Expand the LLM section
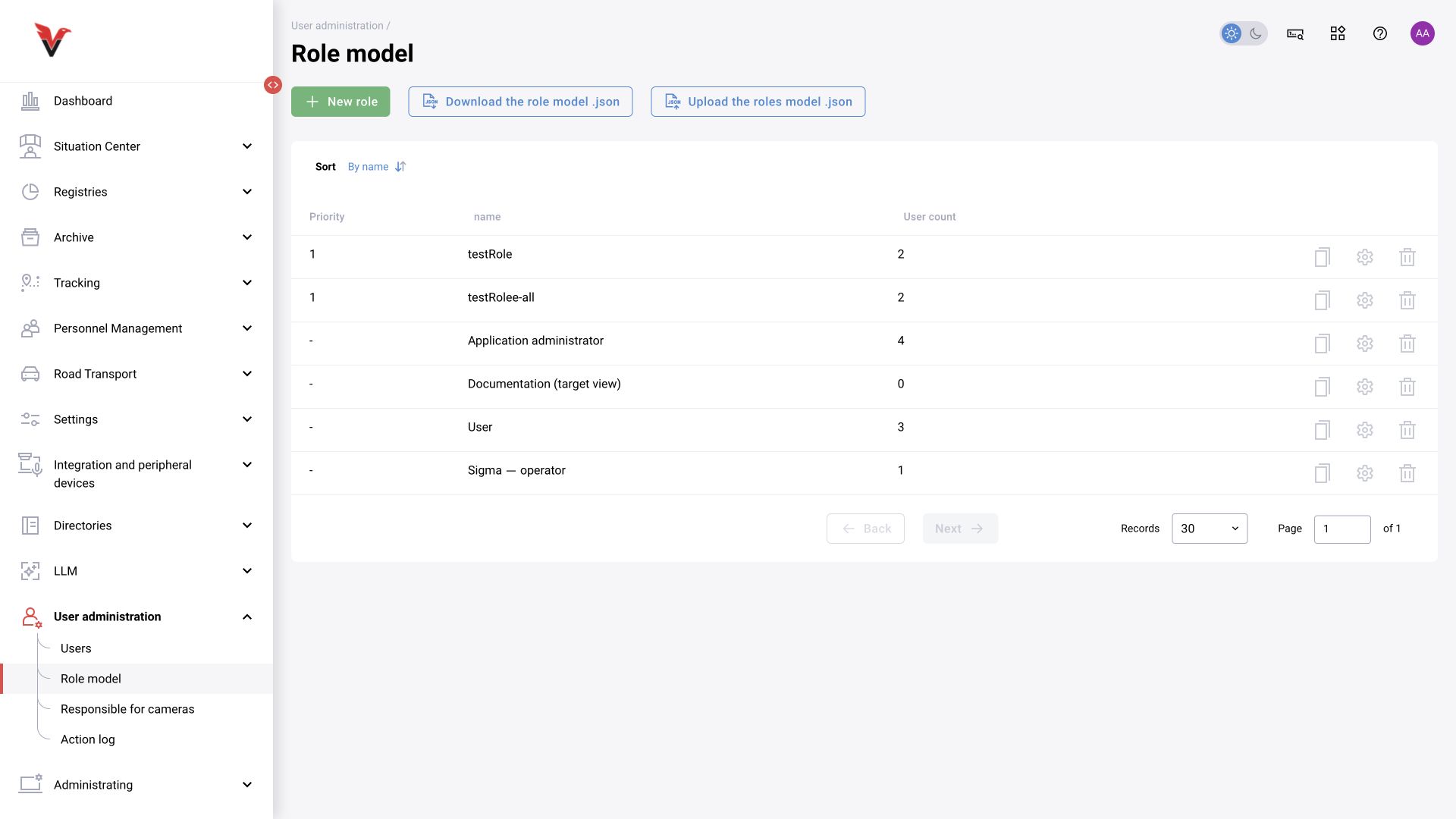Viewport: 1456px width, 819px height. [136, 571]
